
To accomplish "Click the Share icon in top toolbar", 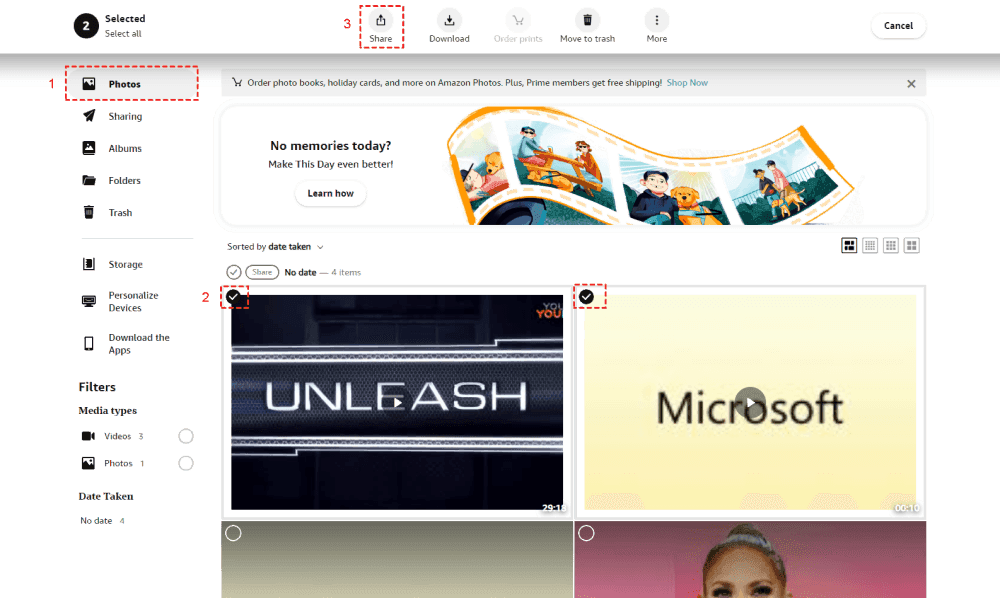I will 381,20.
